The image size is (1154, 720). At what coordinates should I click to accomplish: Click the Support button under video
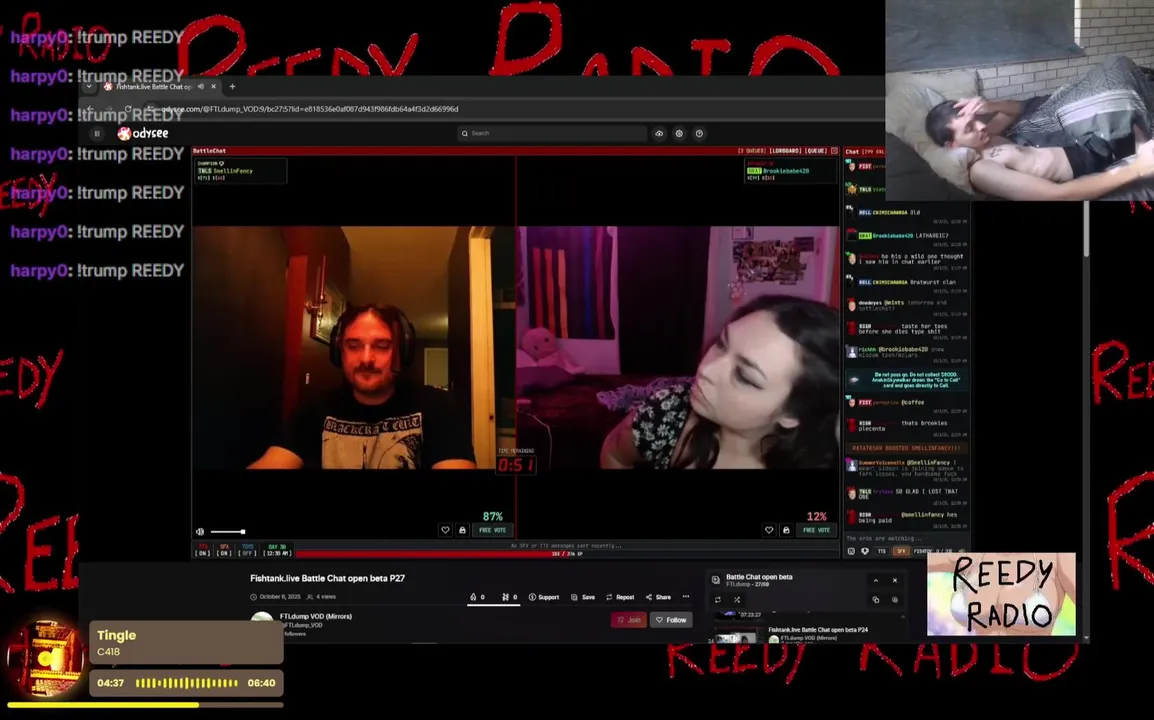544,597
